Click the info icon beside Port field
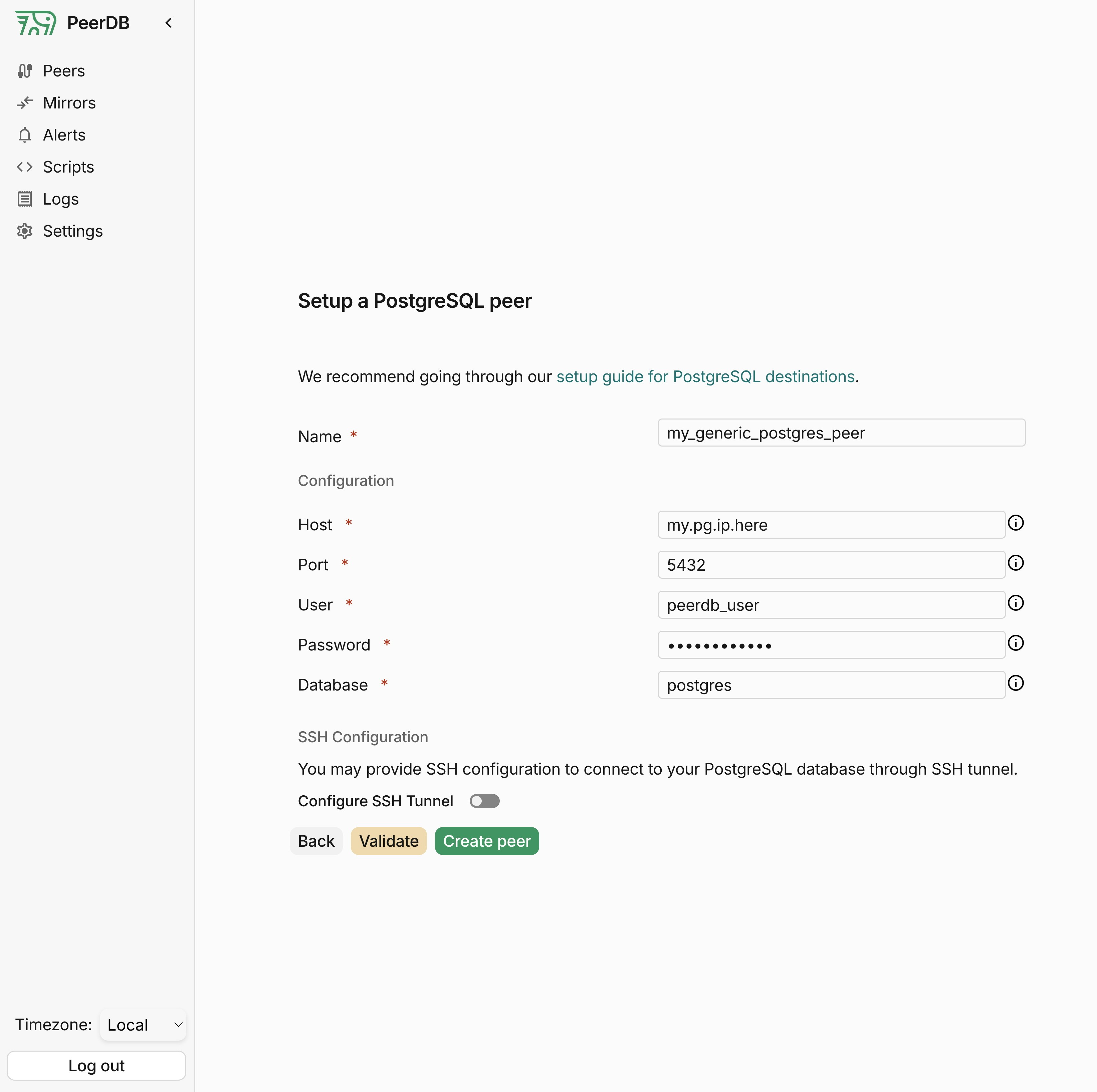 tap(1015, 563)
